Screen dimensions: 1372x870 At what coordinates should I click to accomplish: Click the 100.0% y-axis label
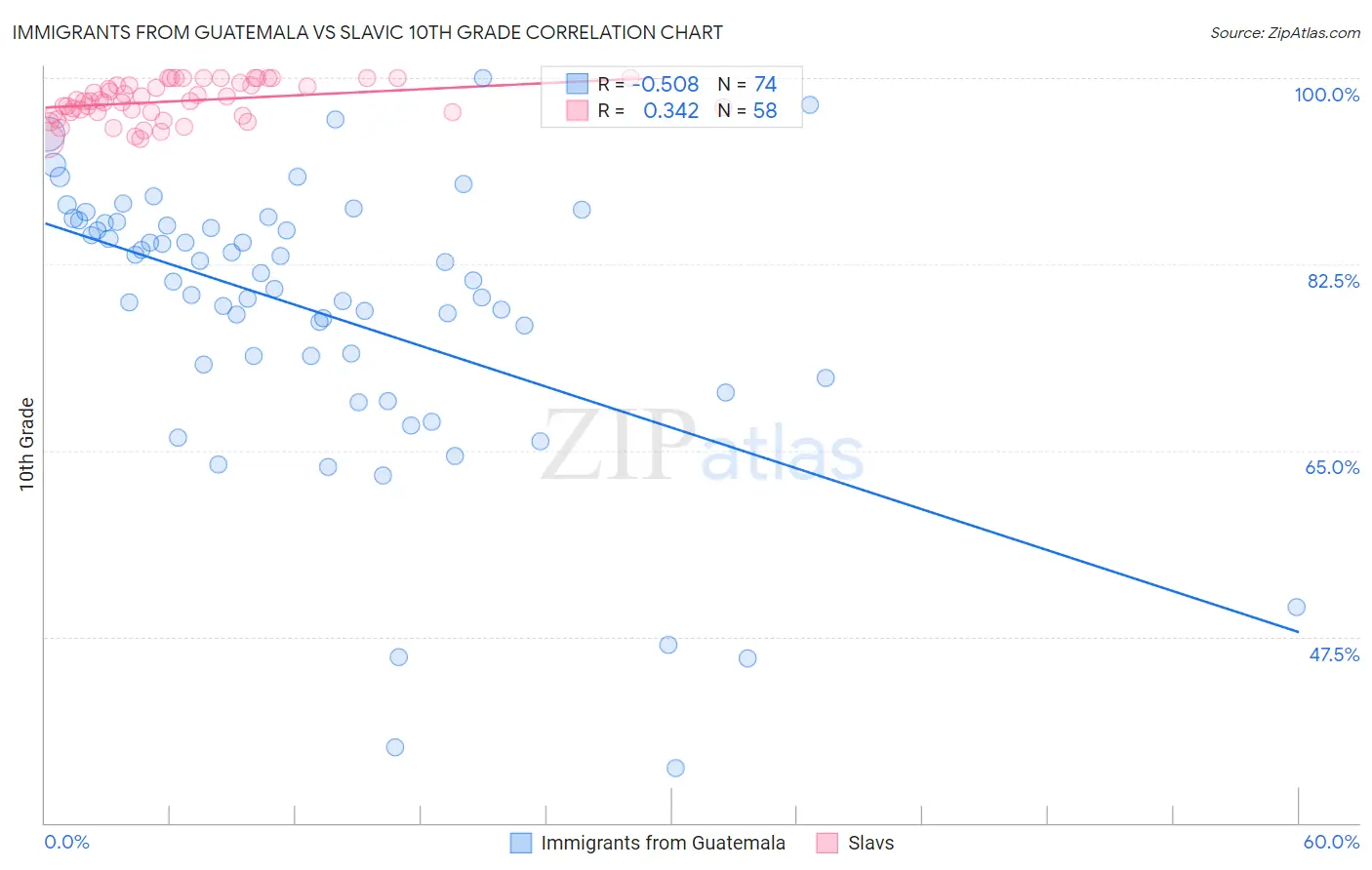pos(1326,95)
